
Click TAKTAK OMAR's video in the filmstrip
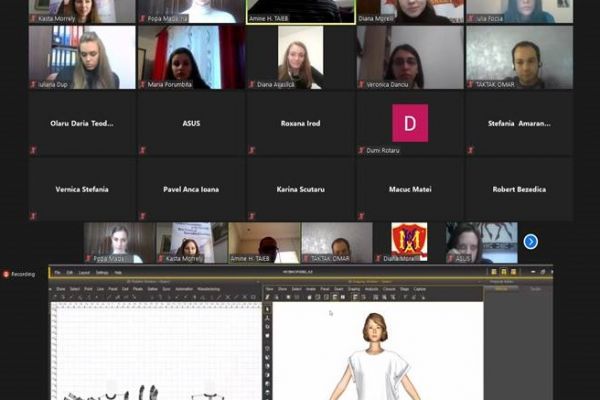pyautogui.click(x=337, y=242)
